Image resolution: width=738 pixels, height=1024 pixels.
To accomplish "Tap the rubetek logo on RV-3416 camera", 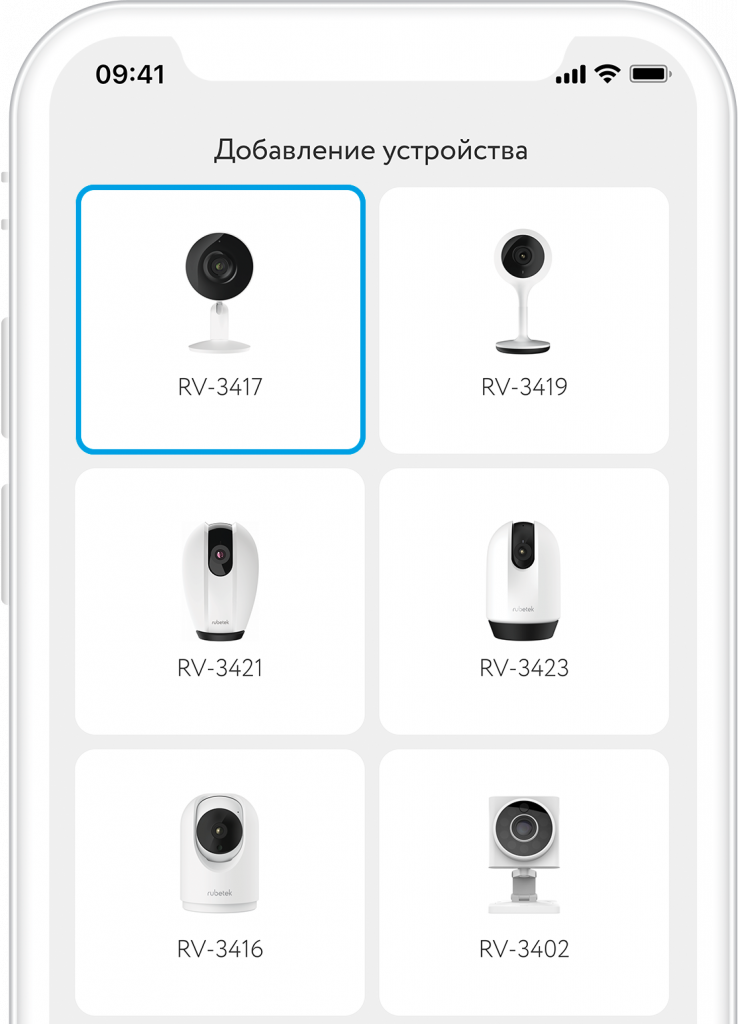I will tap(219, 893).
